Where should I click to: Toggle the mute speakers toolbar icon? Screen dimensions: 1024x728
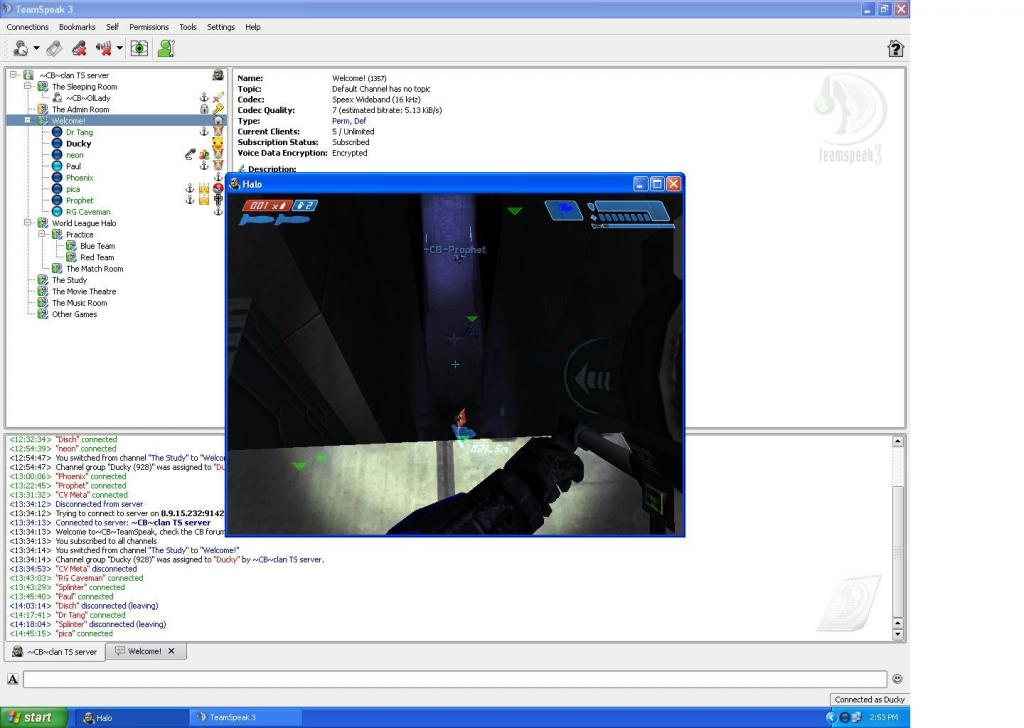(103, 48)
